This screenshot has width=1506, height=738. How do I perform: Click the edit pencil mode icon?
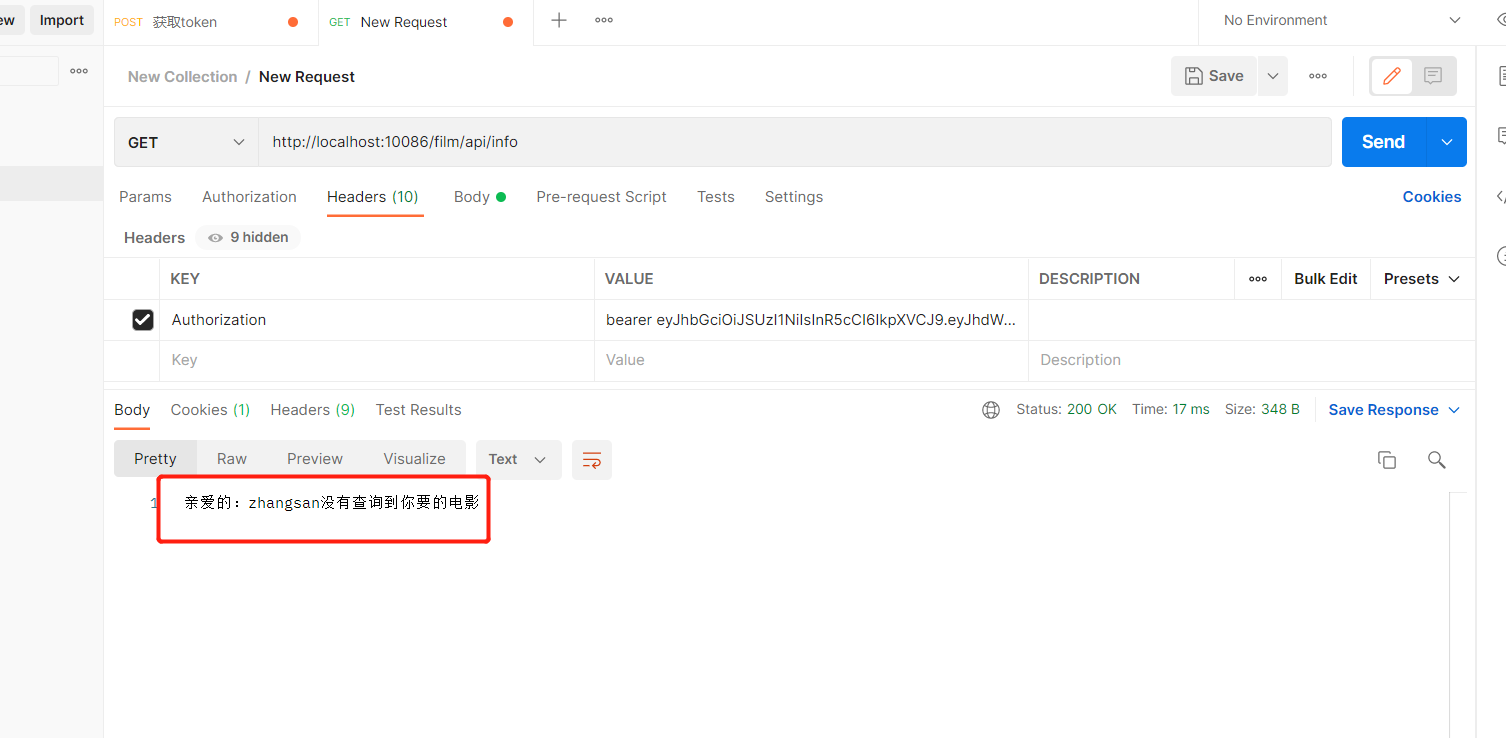1391,76
